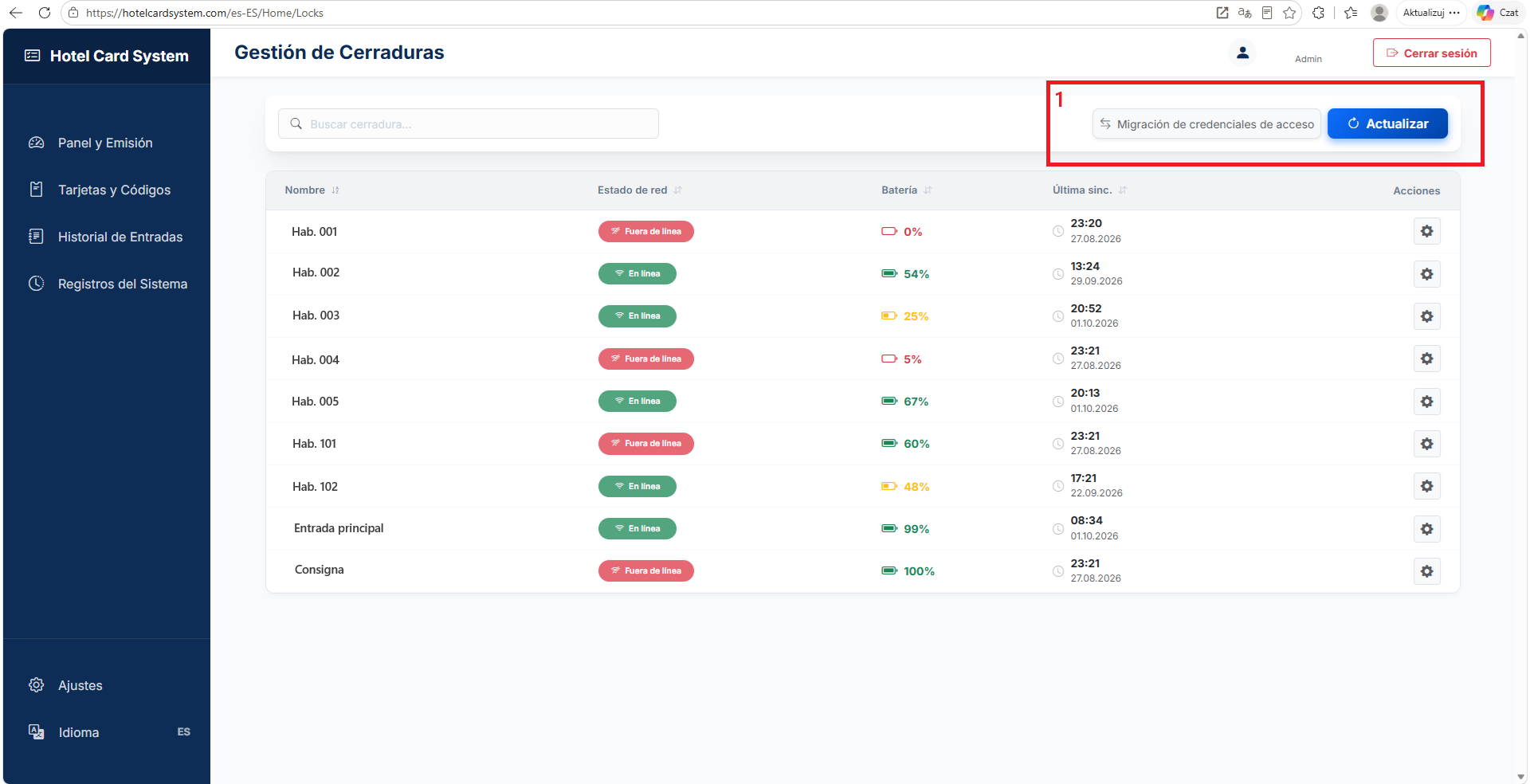Open settings gear for Hab. 004

pos(1426,359)
